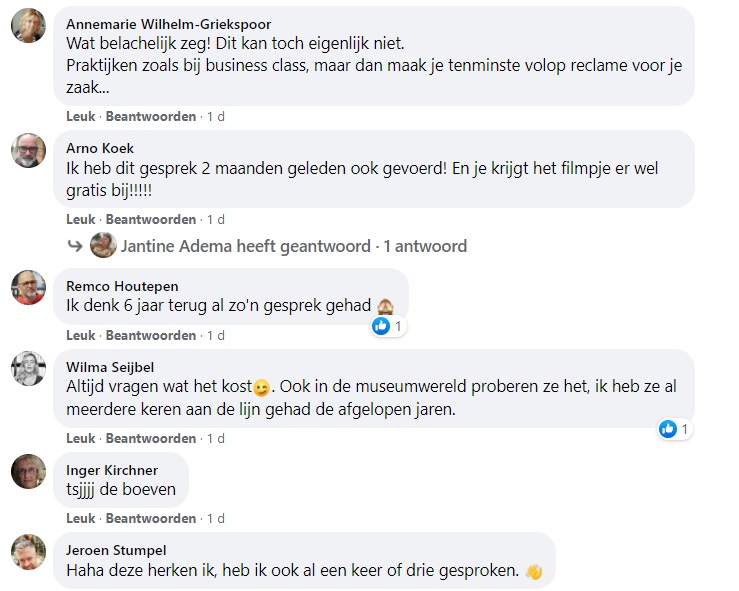Click Beantwoorden under Wilma Seijbel's comment
This screenshot has width=739, height=591.
(x=151, y=438)
